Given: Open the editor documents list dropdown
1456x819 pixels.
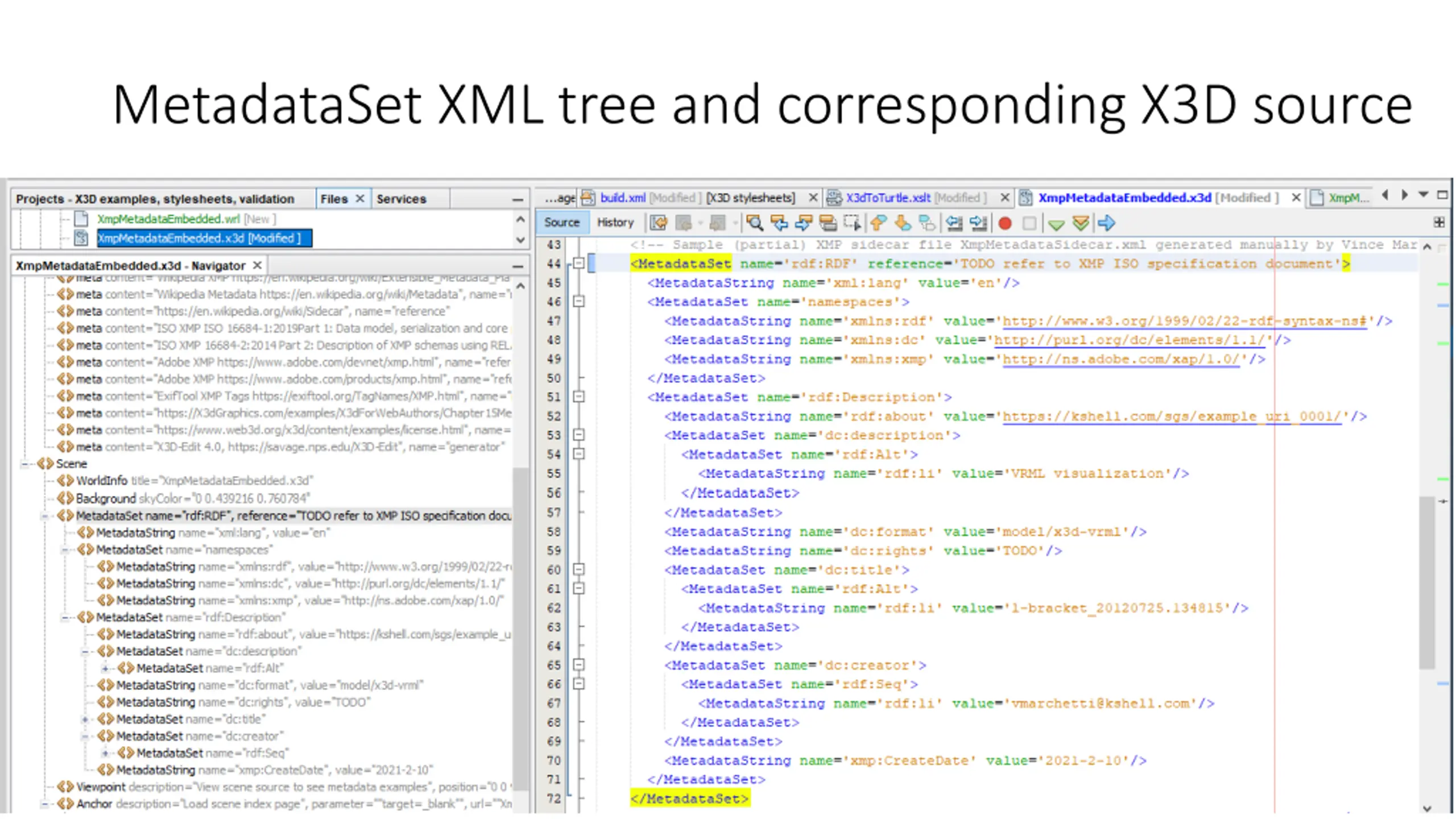Looking at the screenshot, I should 1424,195.
